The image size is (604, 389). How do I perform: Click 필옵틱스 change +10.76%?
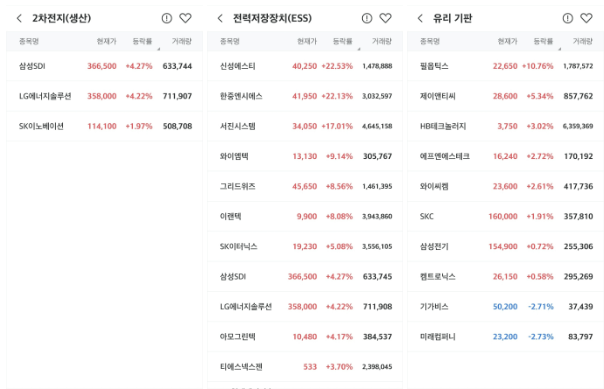538,66
